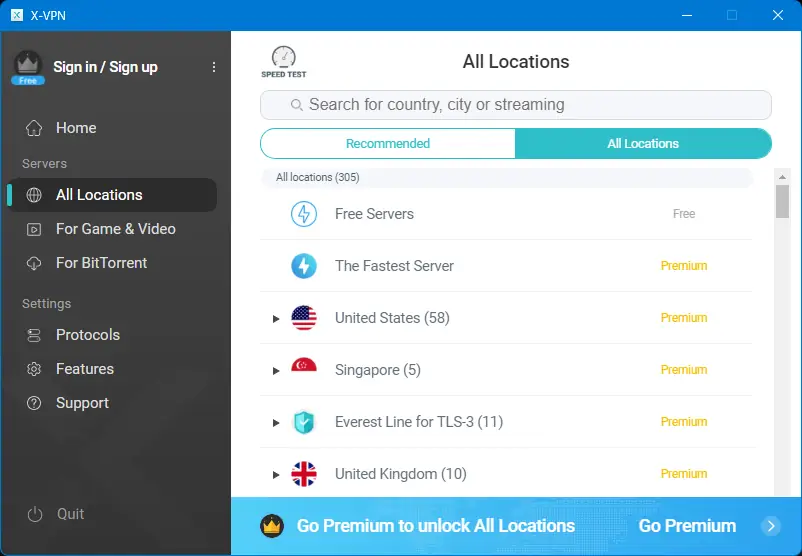802x556 pixels.
Task: Click the United Kingdom flag icon
Action: 304,474
